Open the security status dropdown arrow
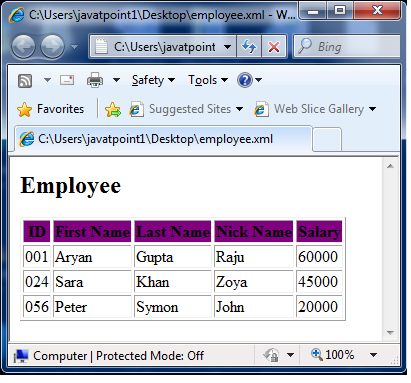The image size is (411, 383). tap(290, 355)
